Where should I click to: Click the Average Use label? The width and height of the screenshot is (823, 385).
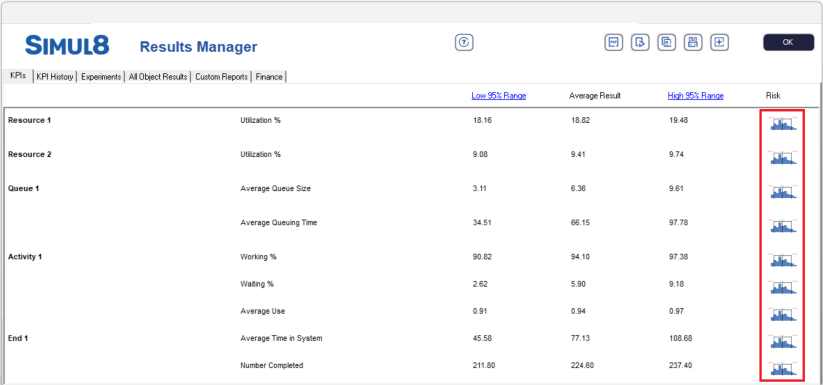263,311
